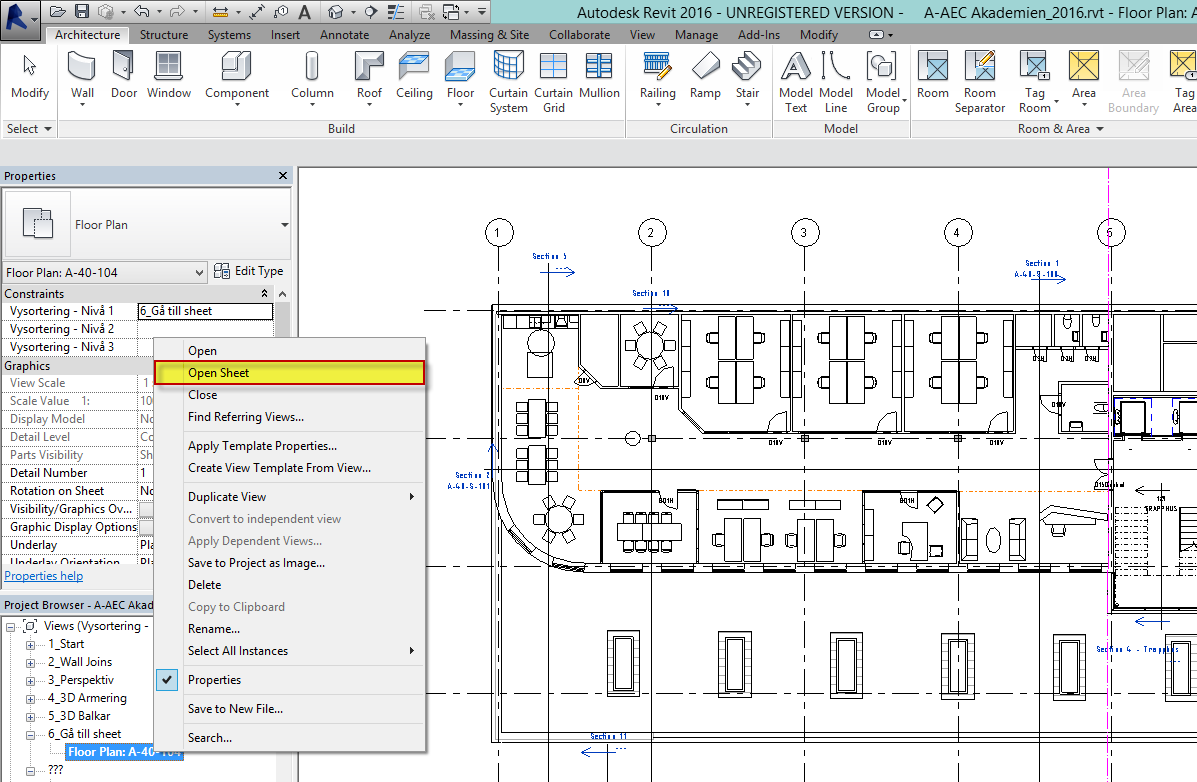
Task: Choose the Component tool
Action: click(x=237, y=75)
